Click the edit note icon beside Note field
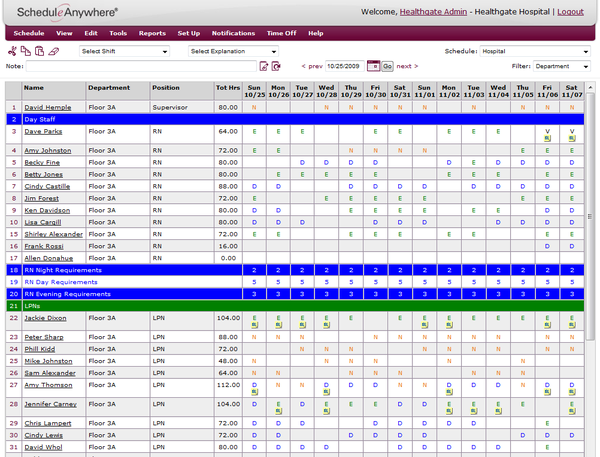Viewport: 600px width, 457px height. [x=263, y=66]
